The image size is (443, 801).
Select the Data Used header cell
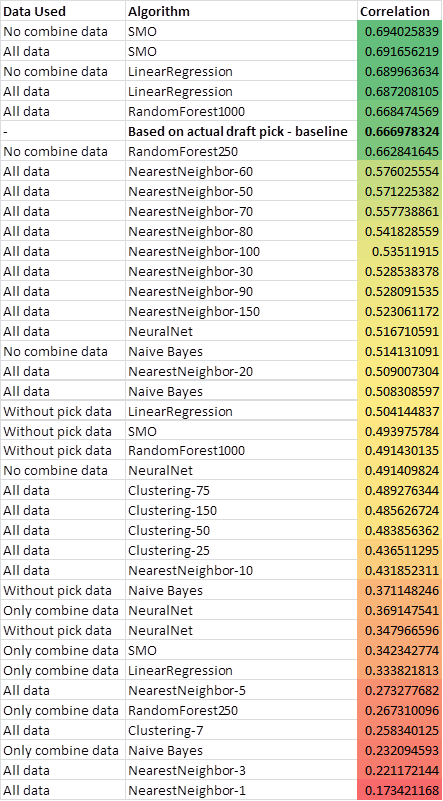pos(63,11)
